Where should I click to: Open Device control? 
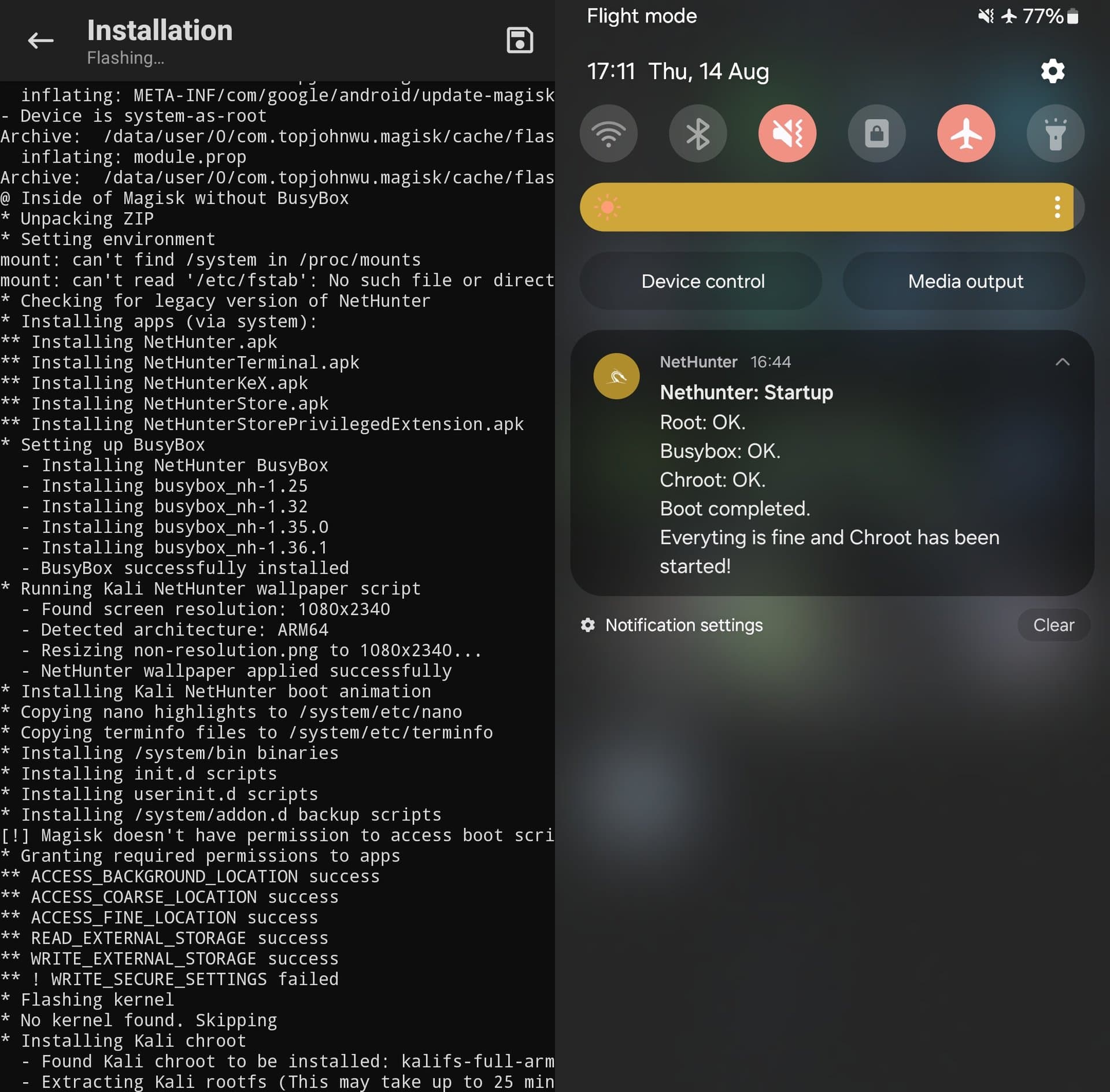pyautogui.click(x=700, y=281)
